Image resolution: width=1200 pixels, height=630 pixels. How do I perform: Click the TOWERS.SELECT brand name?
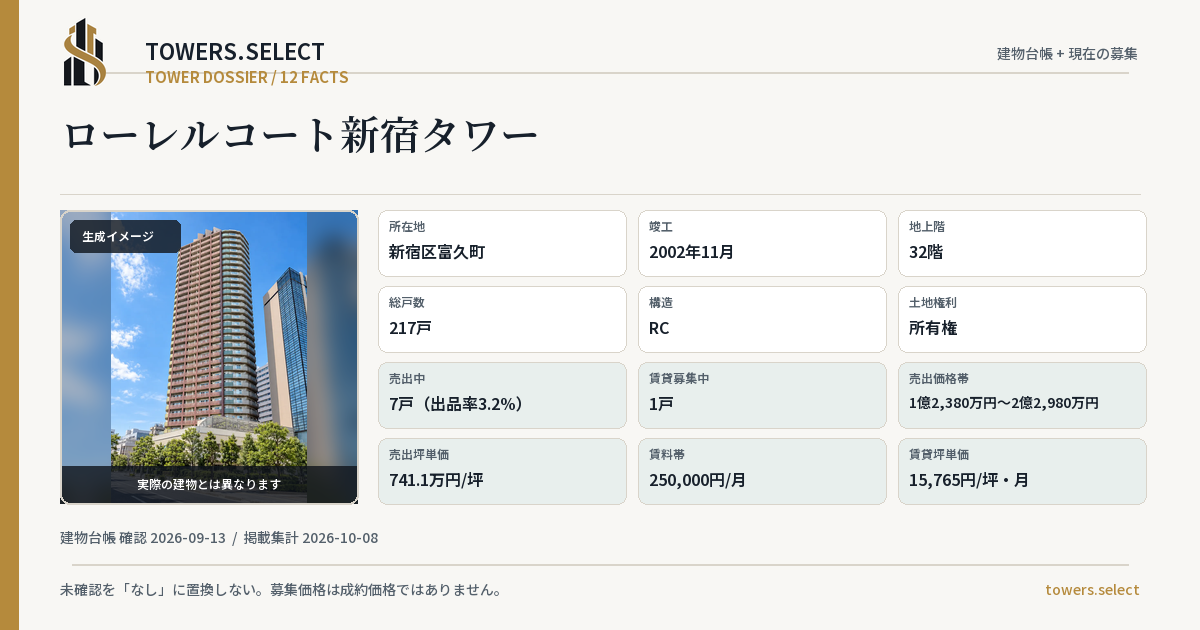[235, 52]
